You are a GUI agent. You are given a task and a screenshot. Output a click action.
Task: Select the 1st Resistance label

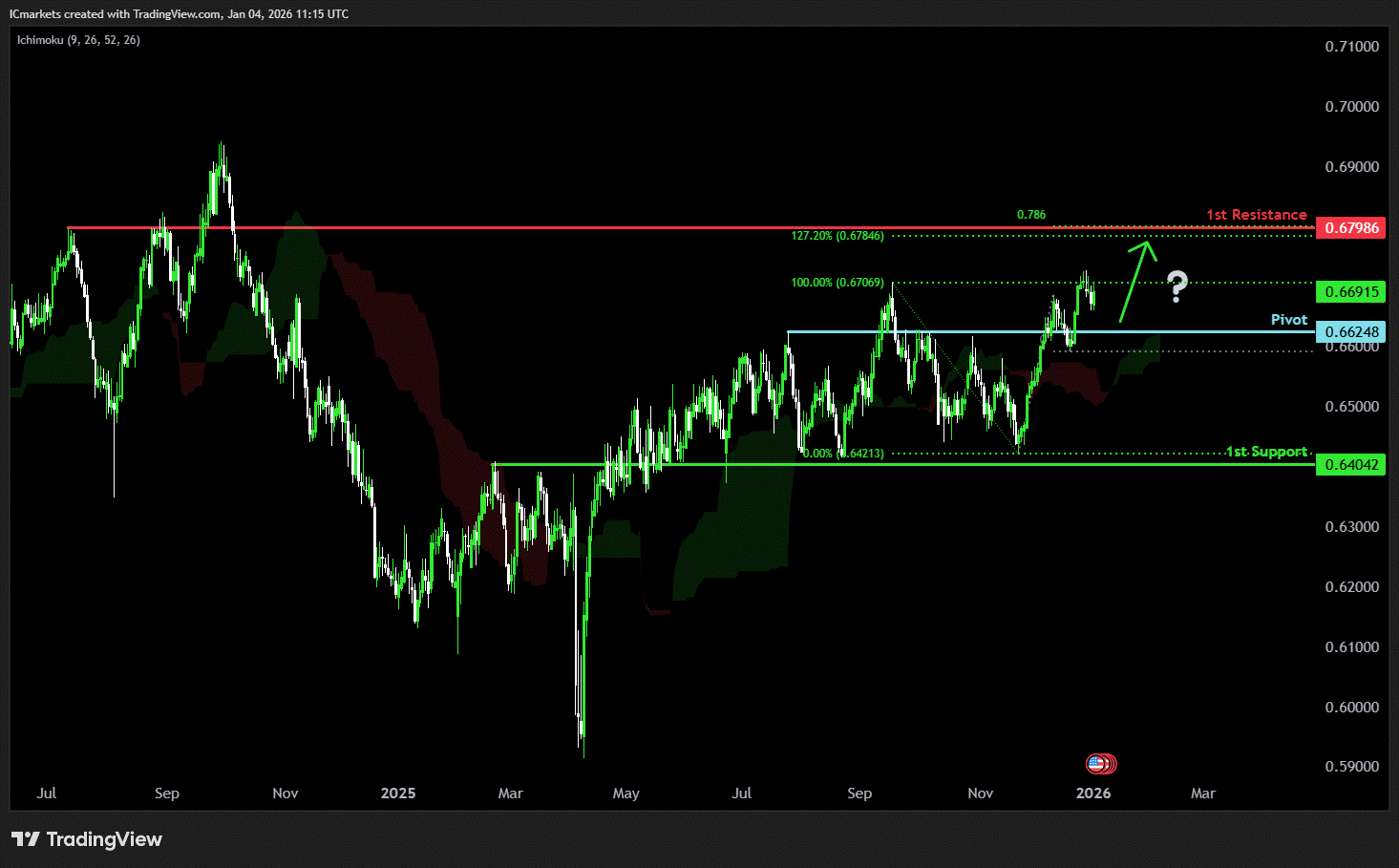pyautogui.click(x=1256, y=215)
